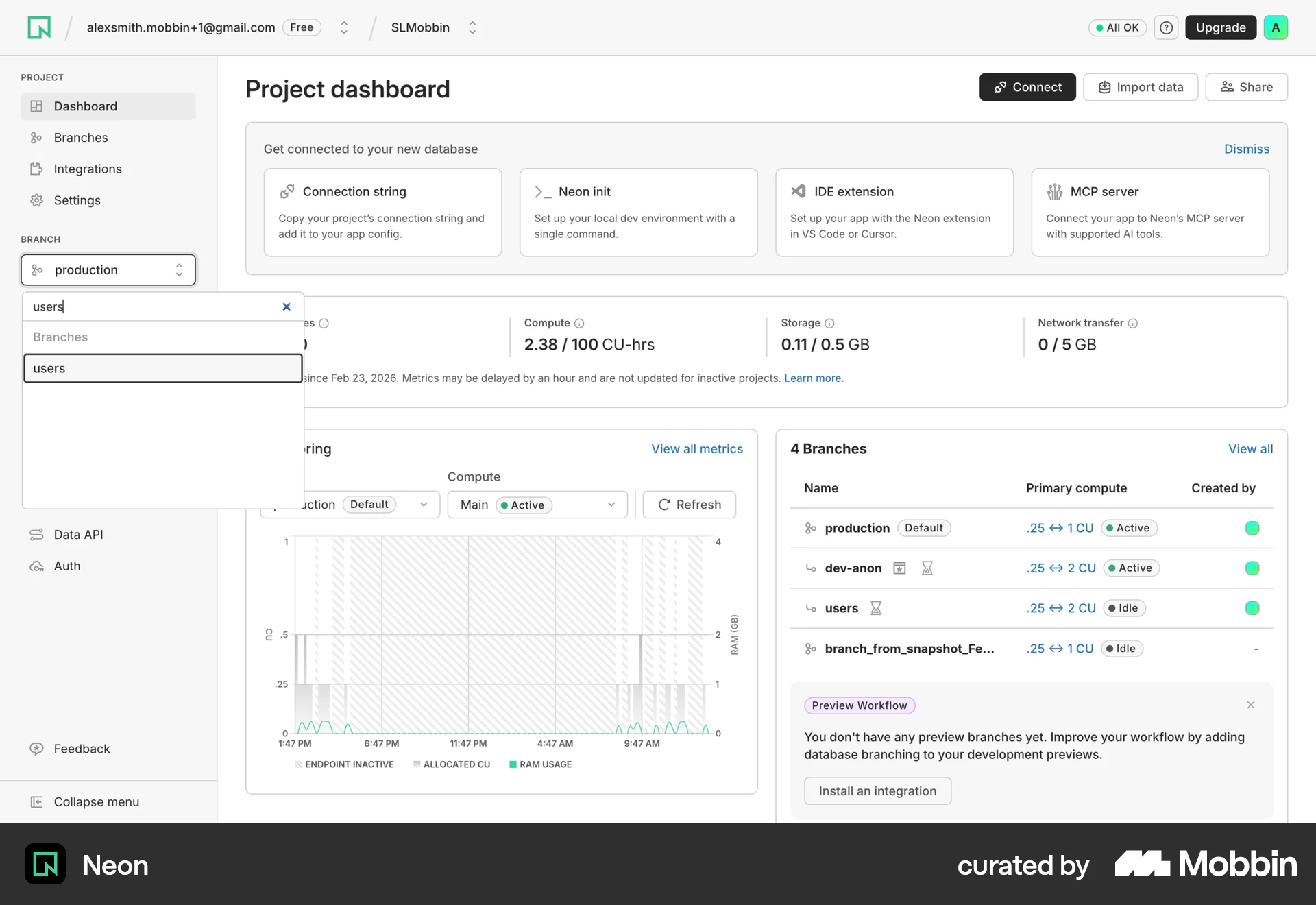1316x905 pixels.
Task: Click the Learn more link
Action: pyautogui.click(x=813, y=378)
